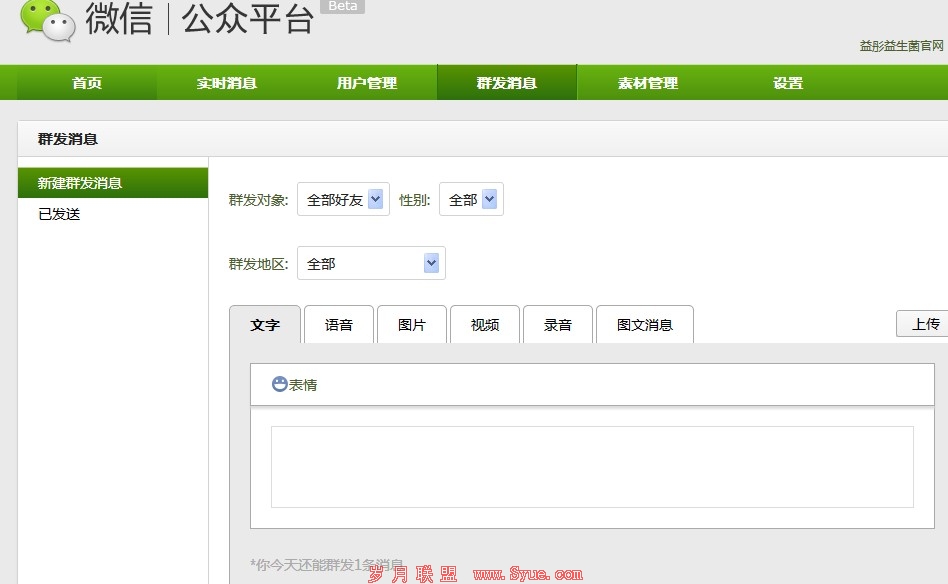Screen dimensions: 948x584
Task: Open 用户管理 navigation item
Action: tap(367, 83)
